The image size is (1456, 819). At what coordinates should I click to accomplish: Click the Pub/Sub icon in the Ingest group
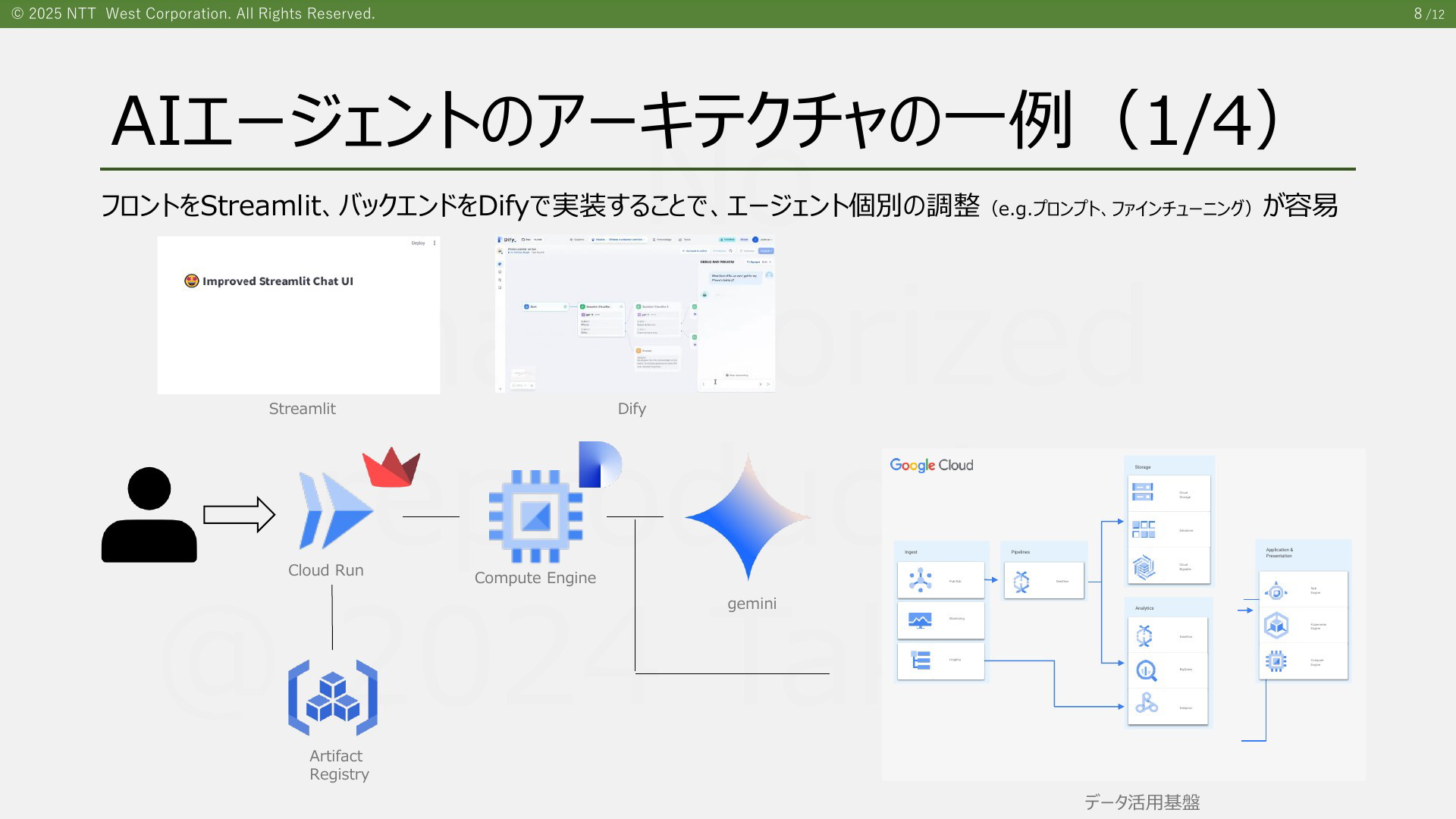click(920, 580)
